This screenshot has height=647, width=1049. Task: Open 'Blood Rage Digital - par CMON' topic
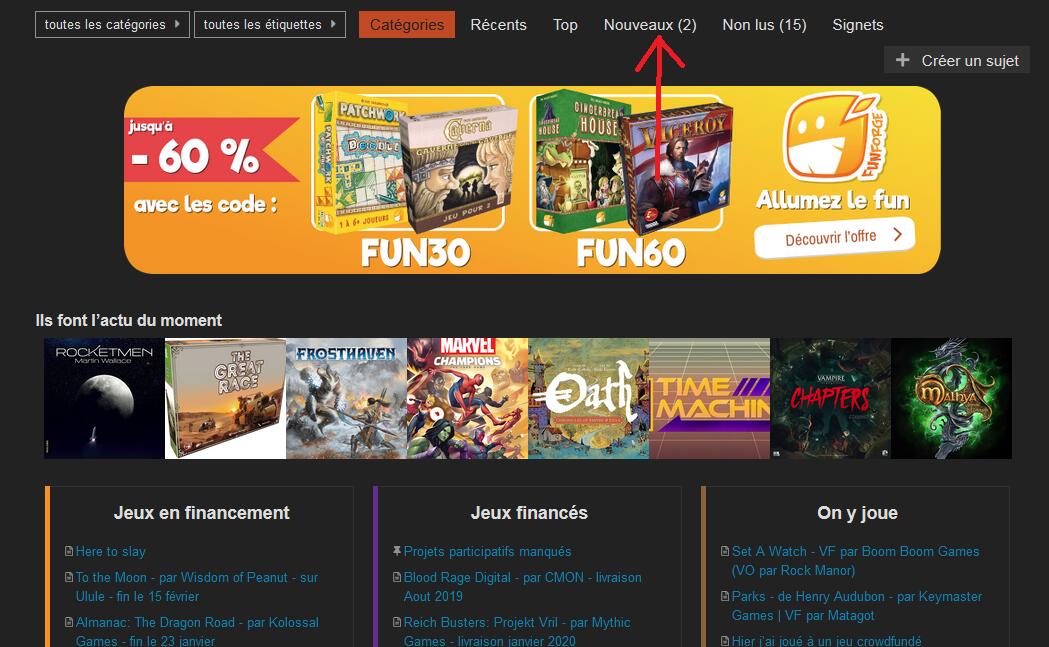[522, 587]
